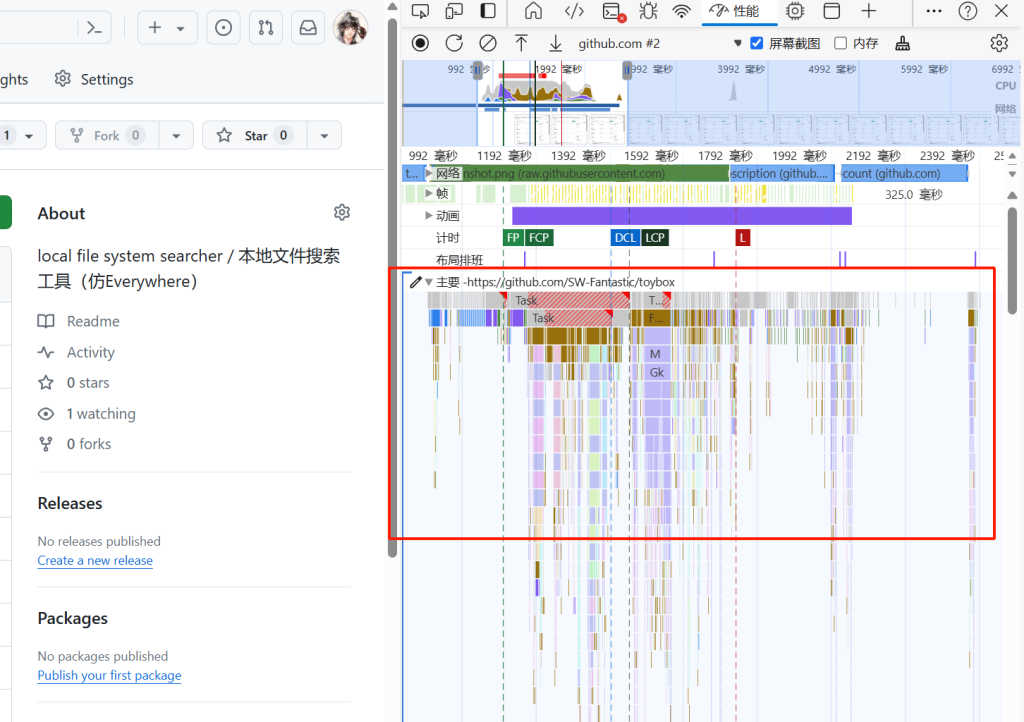The width and height of the screenshot is (1024, 722).
Task: Open the performance capture settings gear
Action: tap(998, 43)
